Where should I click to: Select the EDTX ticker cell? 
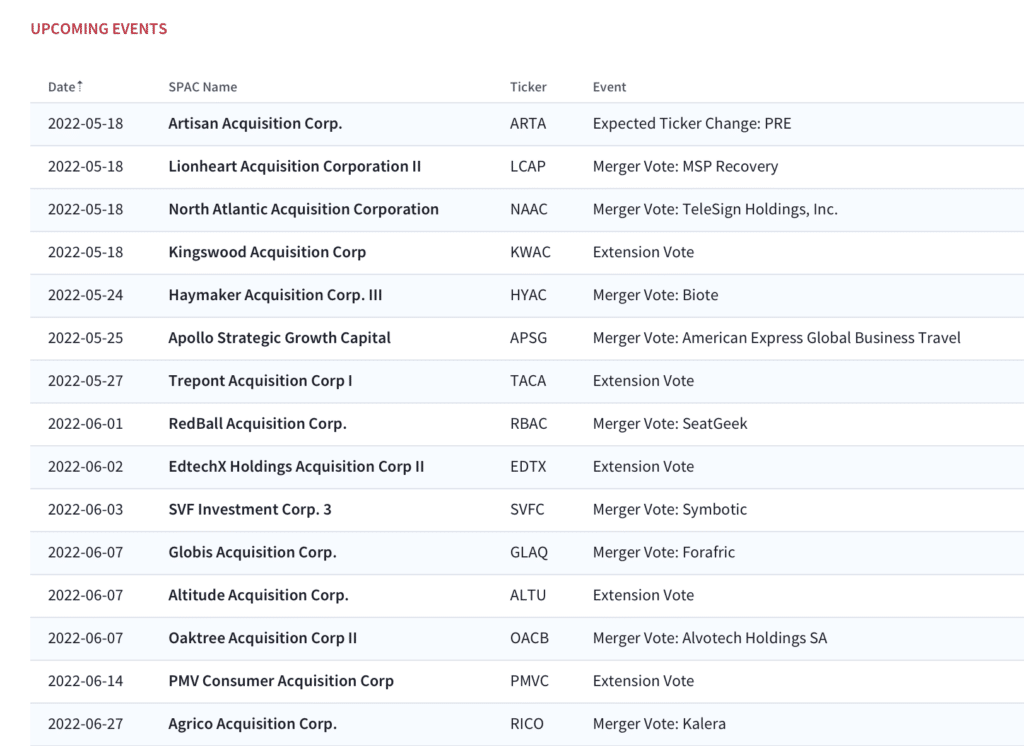(x=528, y=466)
